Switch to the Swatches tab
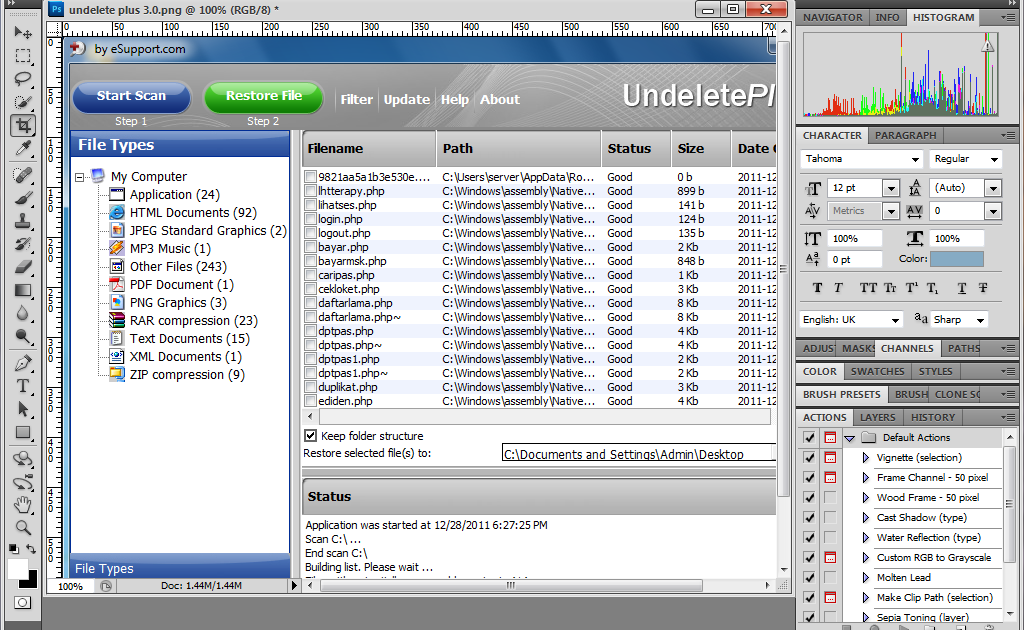 click(877, 371)
